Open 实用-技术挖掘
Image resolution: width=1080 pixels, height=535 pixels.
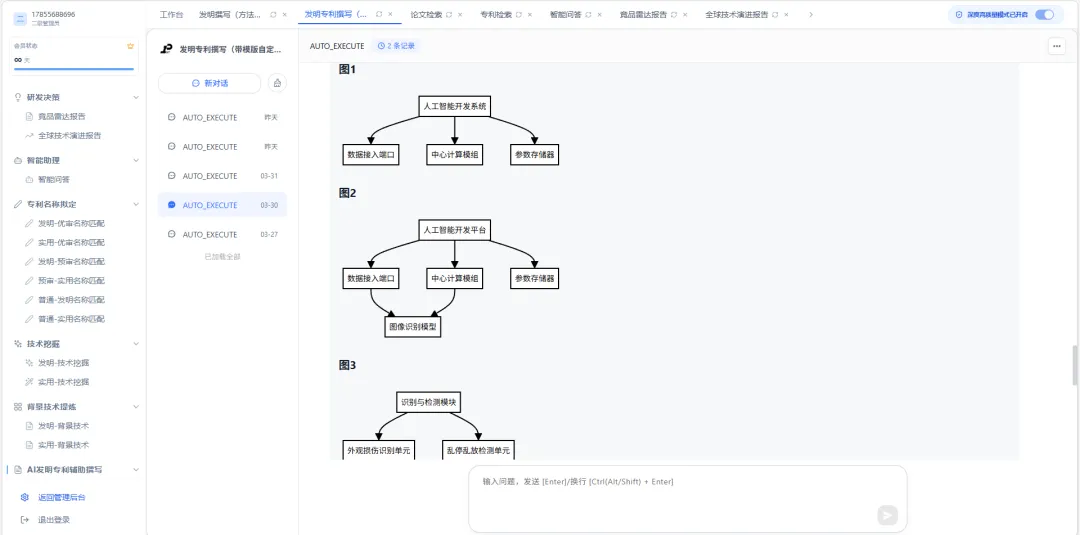[x=63, y=382]
